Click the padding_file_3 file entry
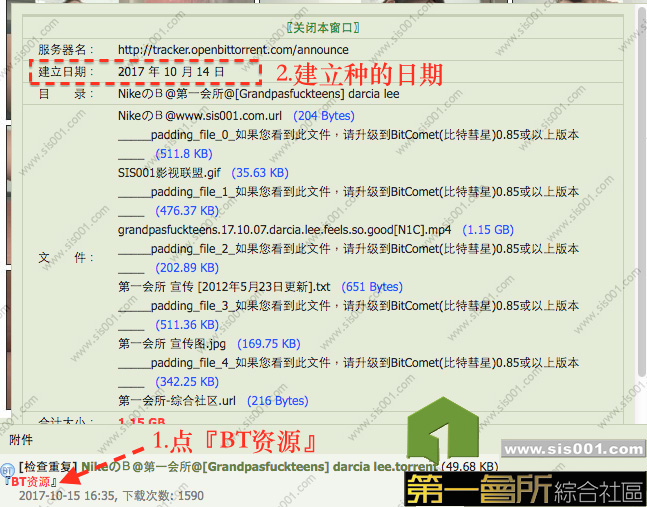Image resolution: width=647 pixels, height=507 pixels. coord(348,315)
